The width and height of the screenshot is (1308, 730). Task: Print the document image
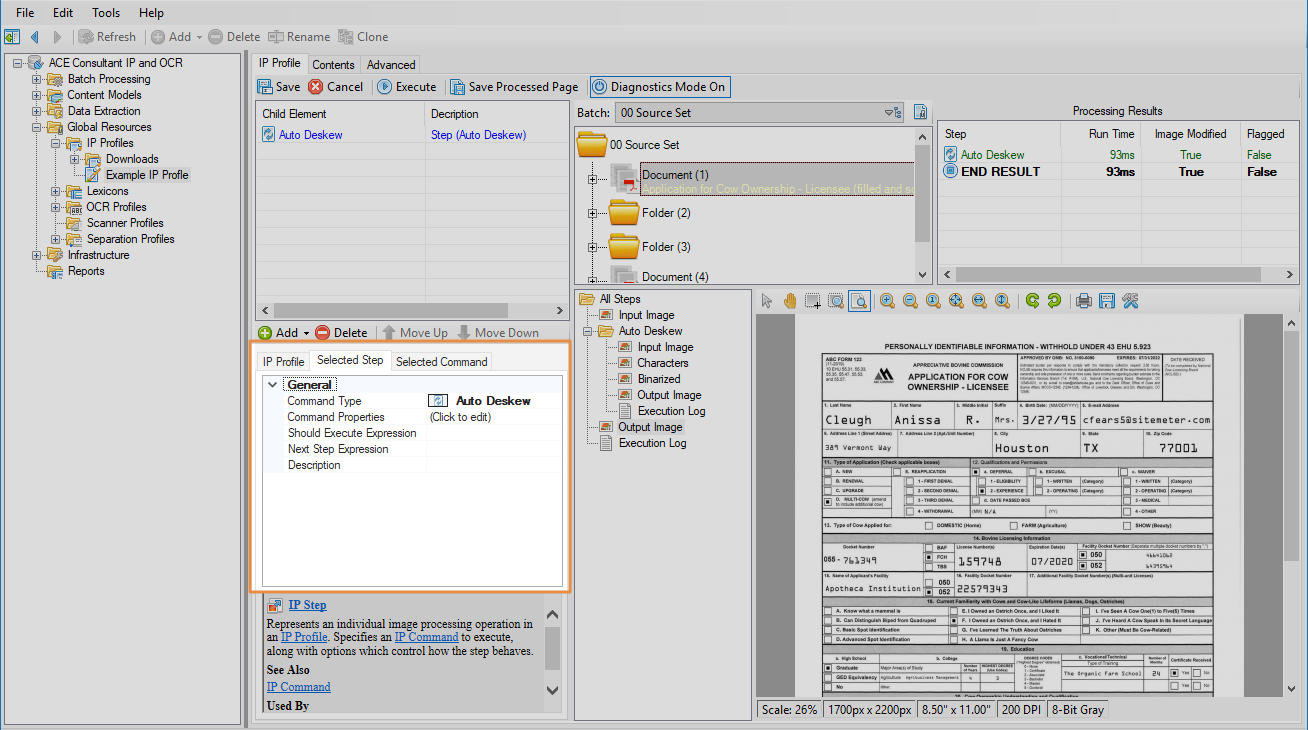point(1083,301)
